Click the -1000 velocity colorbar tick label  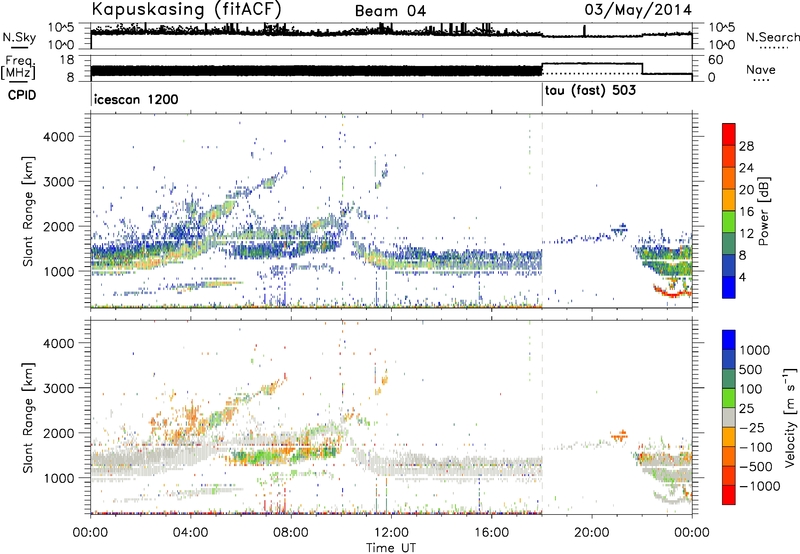point(759,486)
